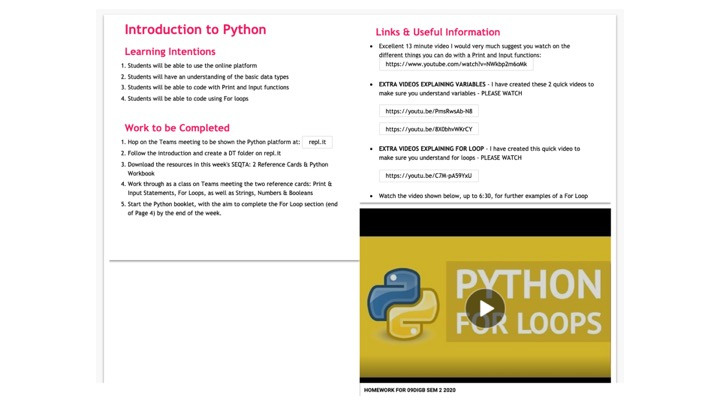Select the 'Learning Intentions' heading

(170, 52)
